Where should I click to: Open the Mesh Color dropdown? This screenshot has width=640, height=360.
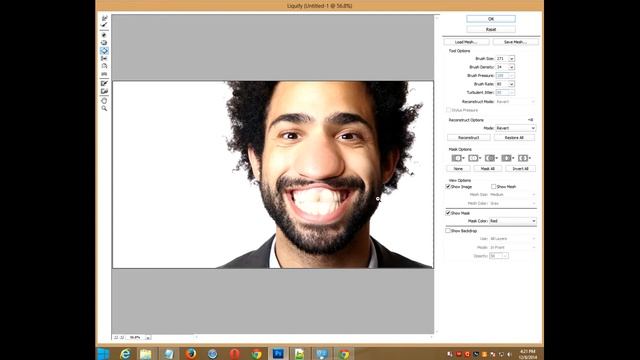coord(513,203)
